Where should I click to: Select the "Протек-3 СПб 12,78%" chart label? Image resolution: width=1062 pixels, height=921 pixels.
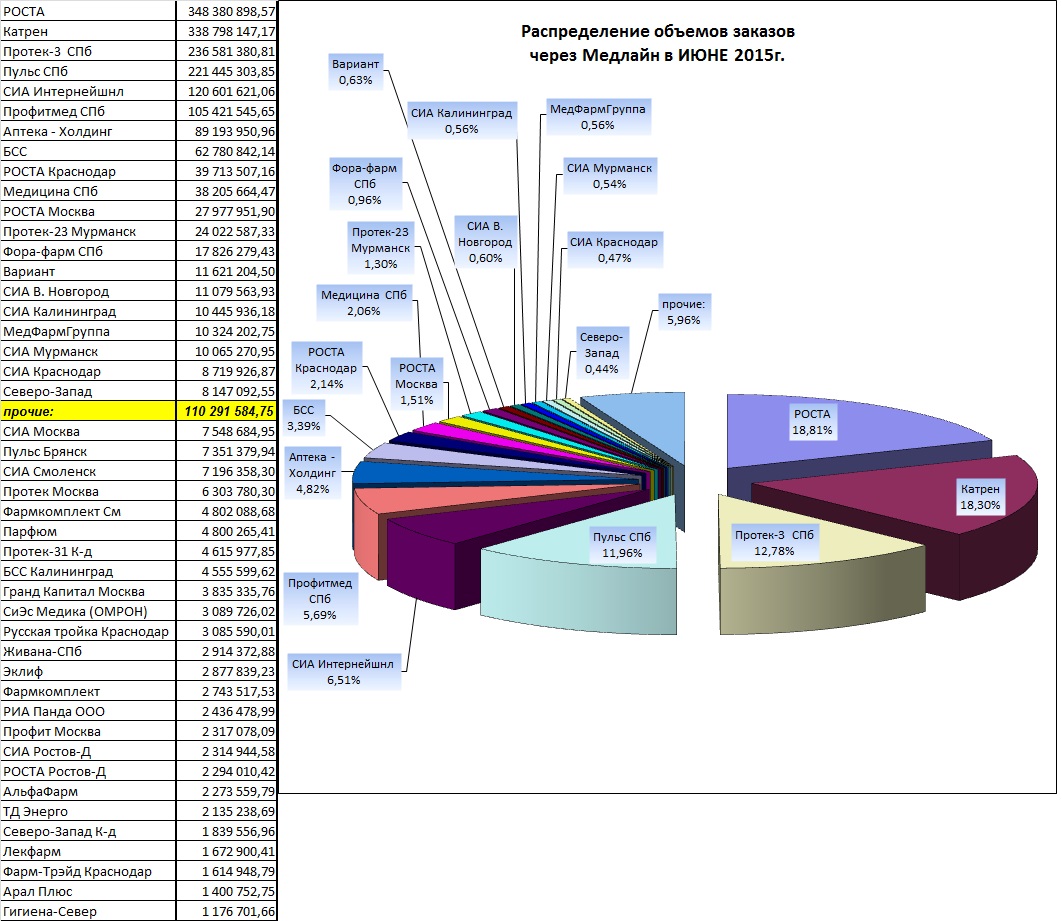774,542
